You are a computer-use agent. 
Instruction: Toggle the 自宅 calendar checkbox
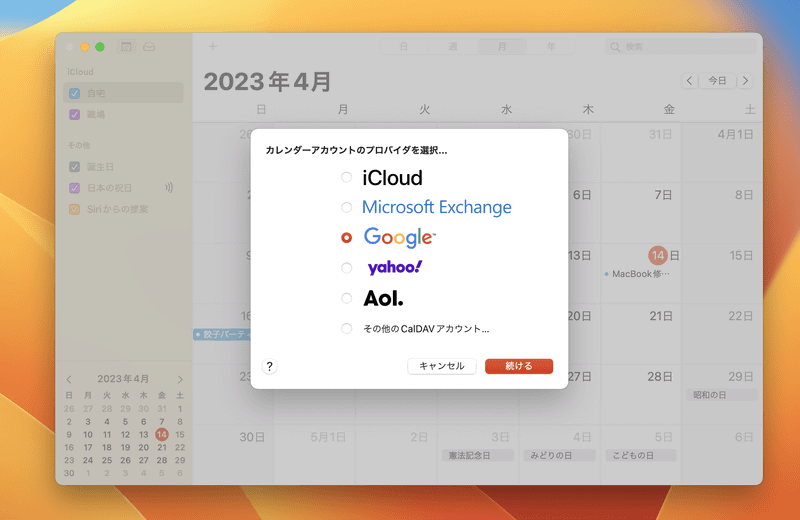[74, 93]
